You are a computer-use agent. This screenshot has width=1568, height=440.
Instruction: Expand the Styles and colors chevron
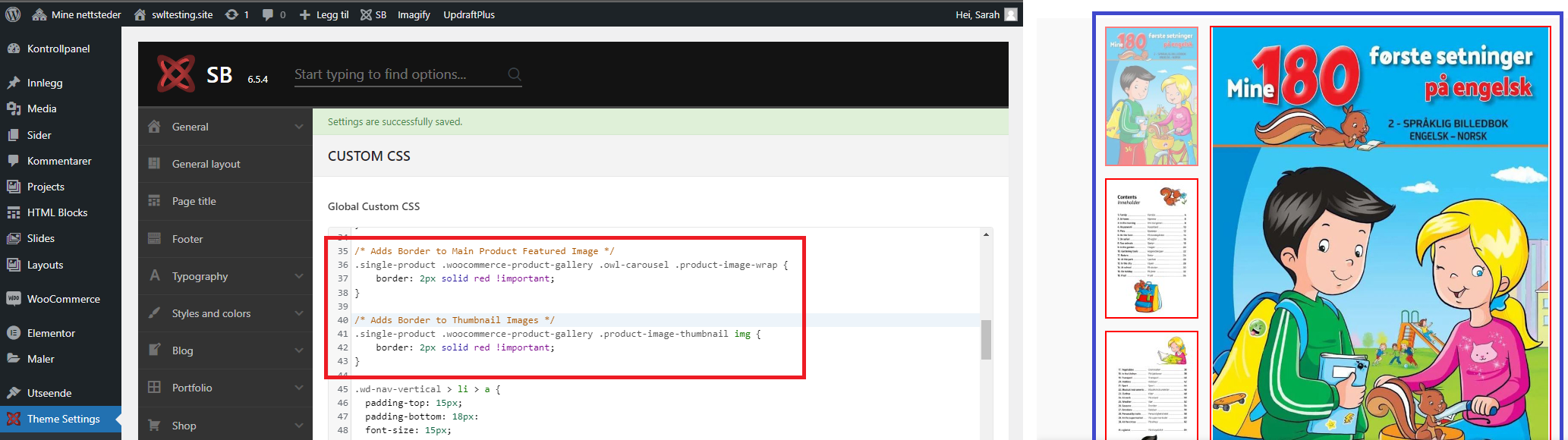299,313
